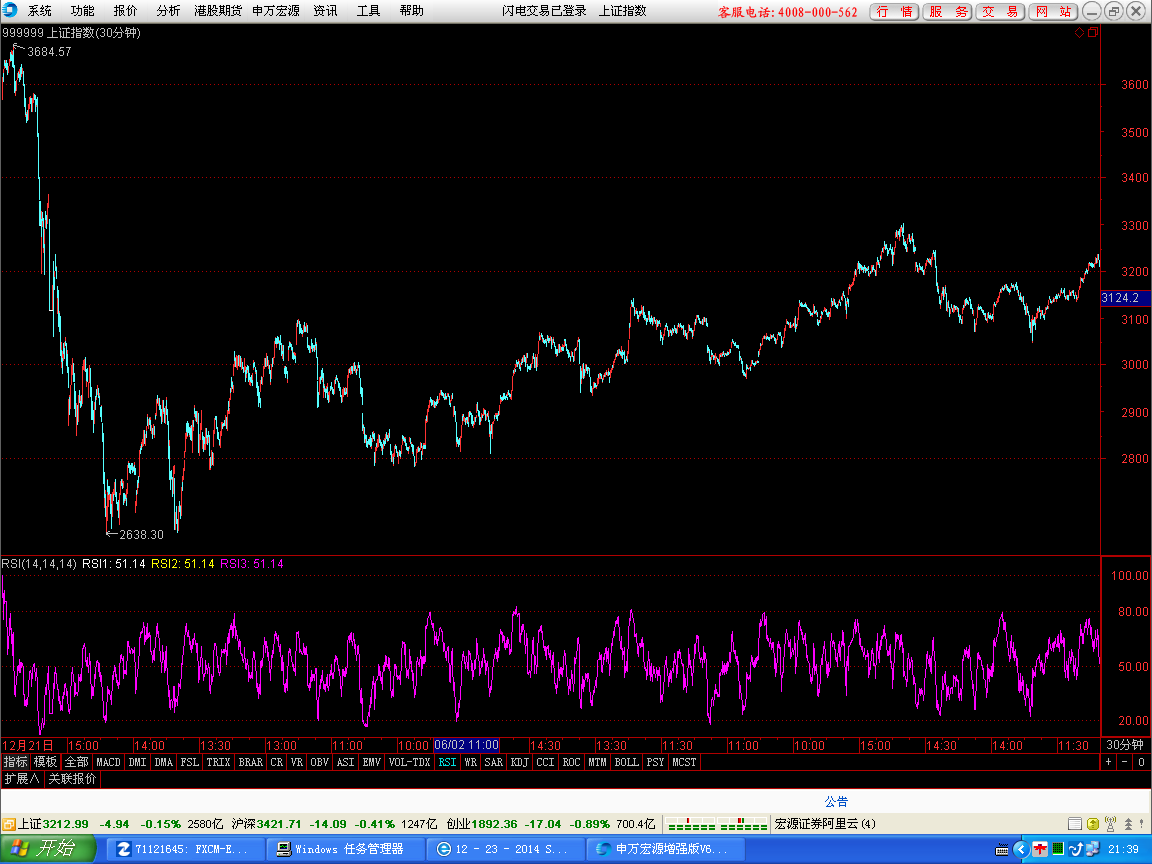Viewport: 1152px width, 864px height.
Task: Click the yellow upload icon in status bar
Action: pyautogui.click(x=1092, y=824)
